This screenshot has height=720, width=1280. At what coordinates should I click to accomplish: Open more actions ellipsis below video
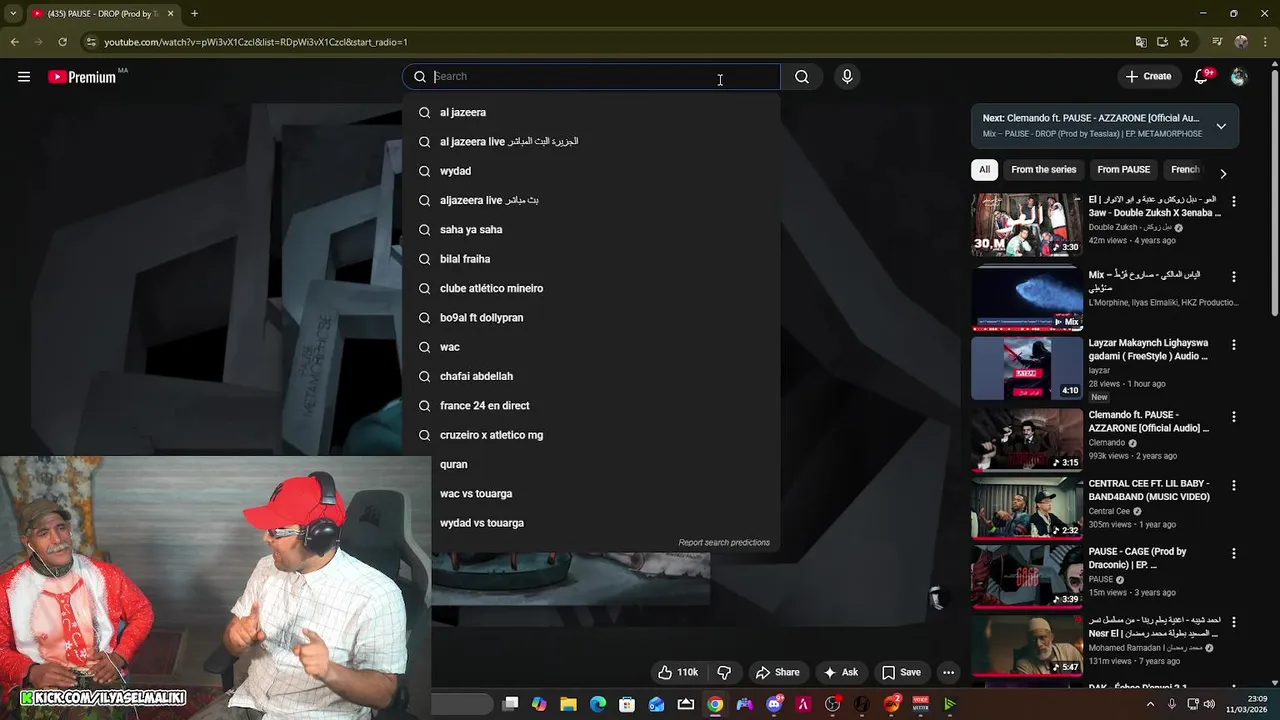(948, 672)
